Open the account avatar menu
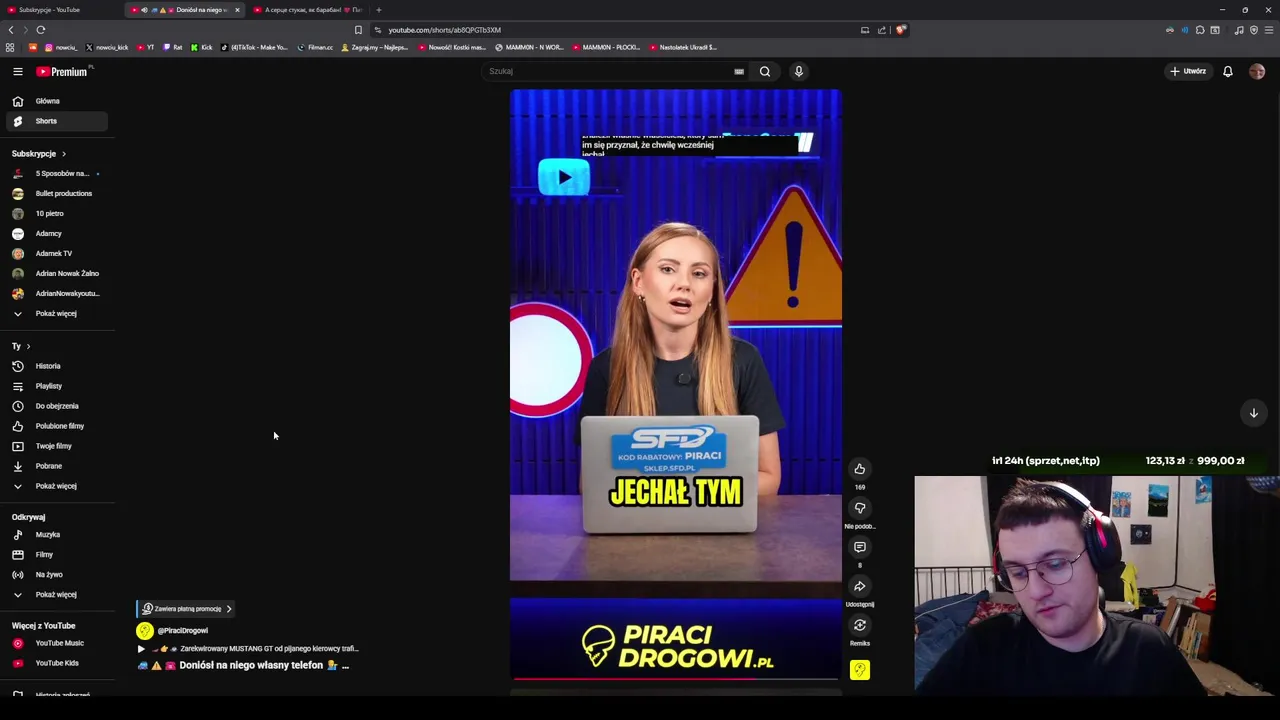This screenshot has width=1280, height=720. point(1257,71)
